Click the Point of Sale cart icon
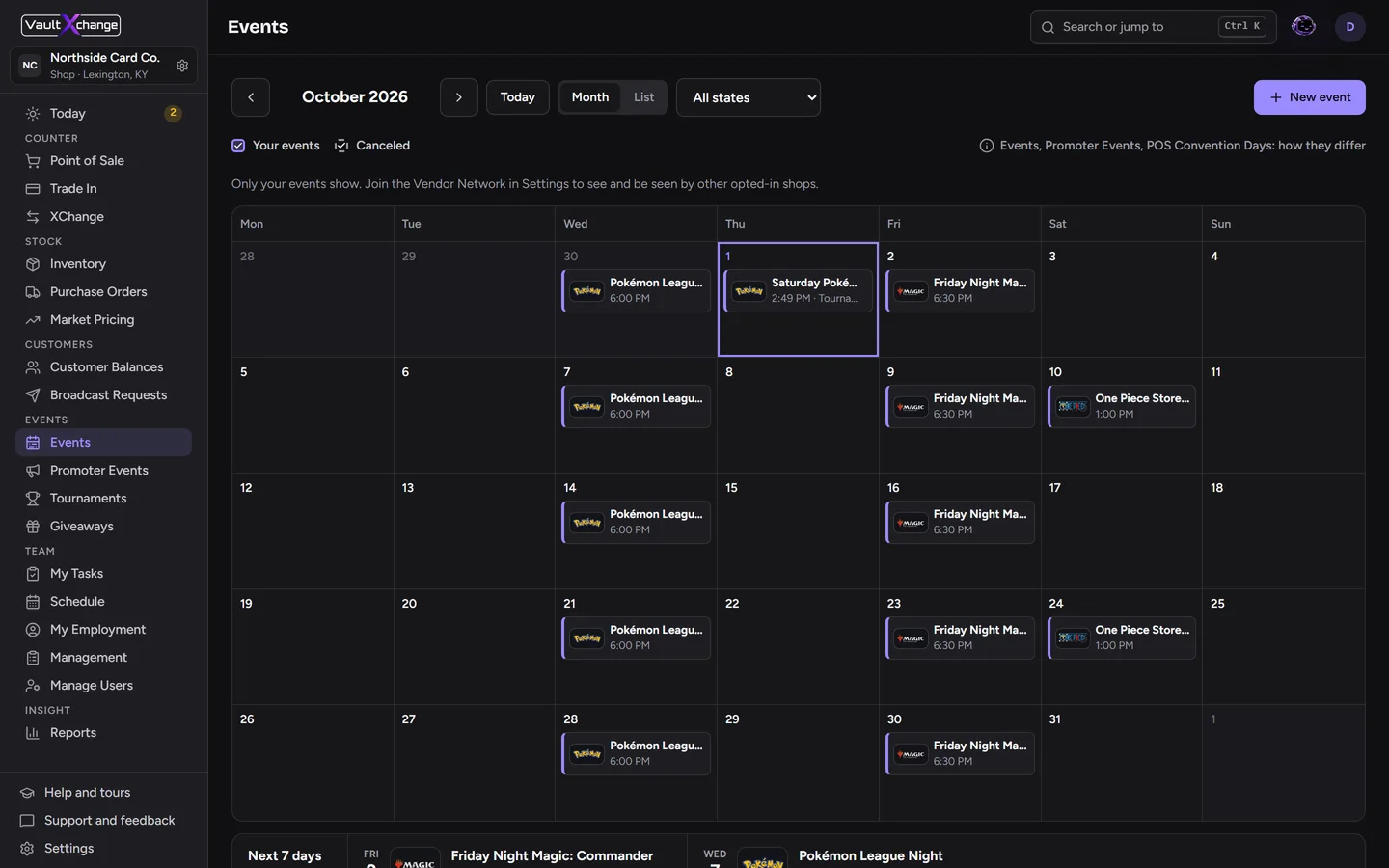 (33, 160)
